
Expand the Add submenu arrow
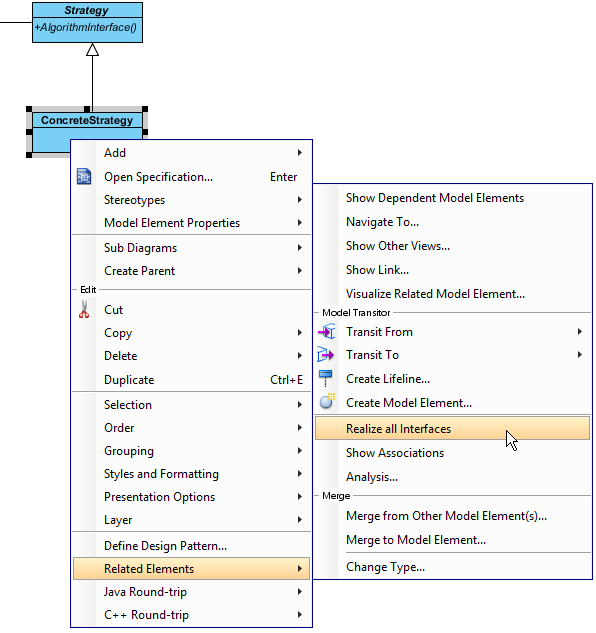300,153
